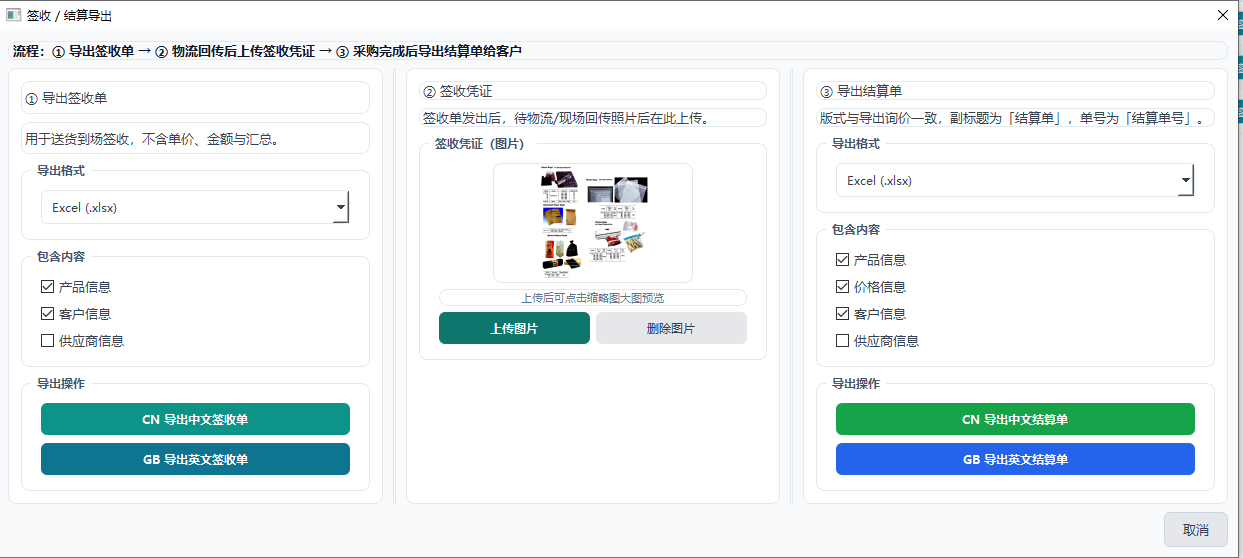This screenshot has width=1243, height=558.
Task: Close the 签收 / 结算导出 dialog
Action: tap(1222, 15)
